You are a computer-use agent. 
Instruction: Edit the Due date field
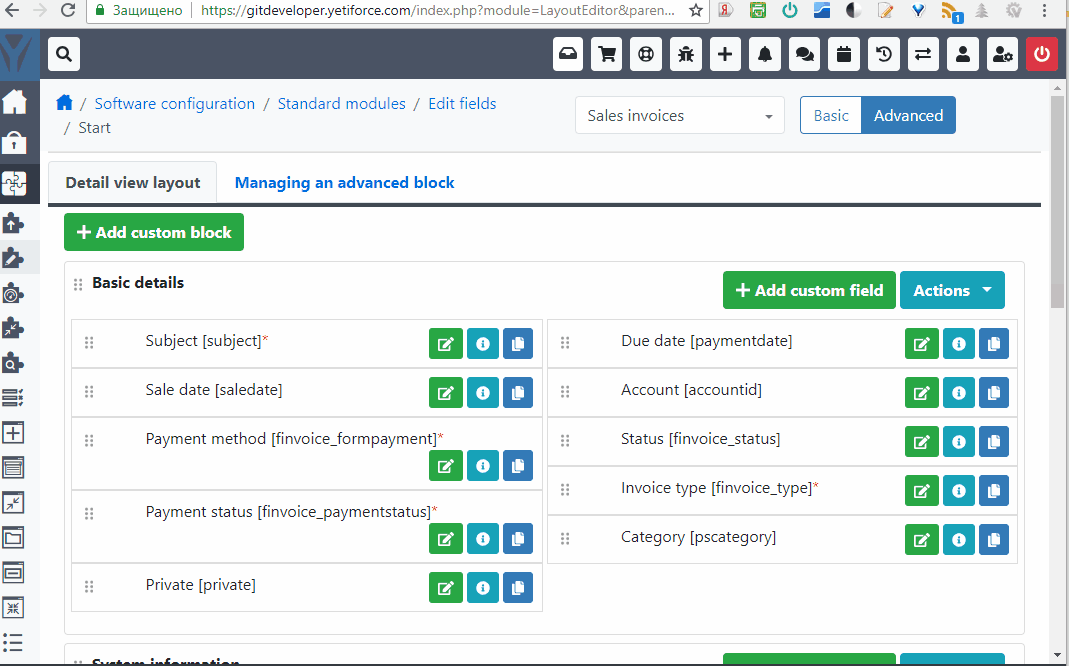pos(922,344)
